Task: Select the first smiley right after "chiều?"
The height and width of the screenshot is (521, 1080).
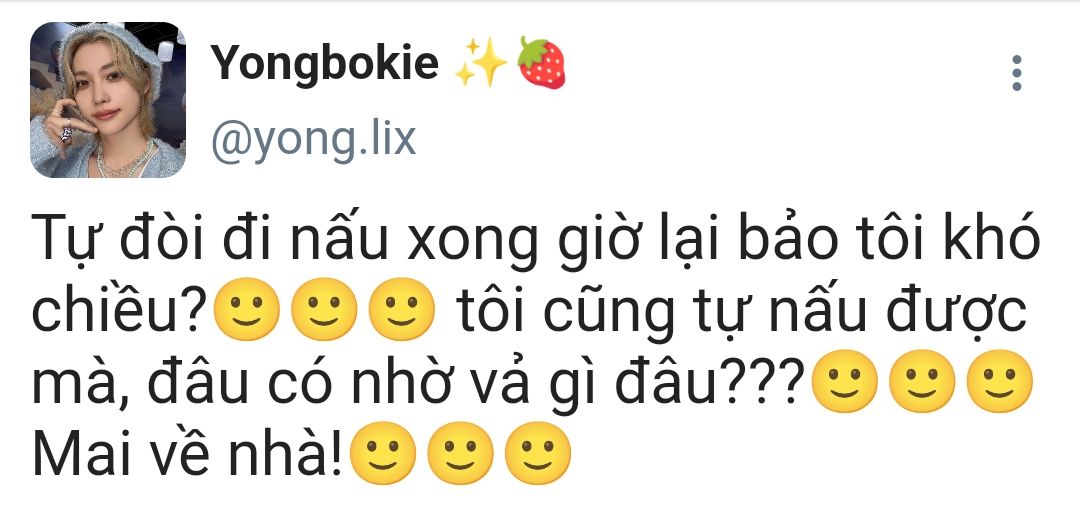Action: click(247, 310)
